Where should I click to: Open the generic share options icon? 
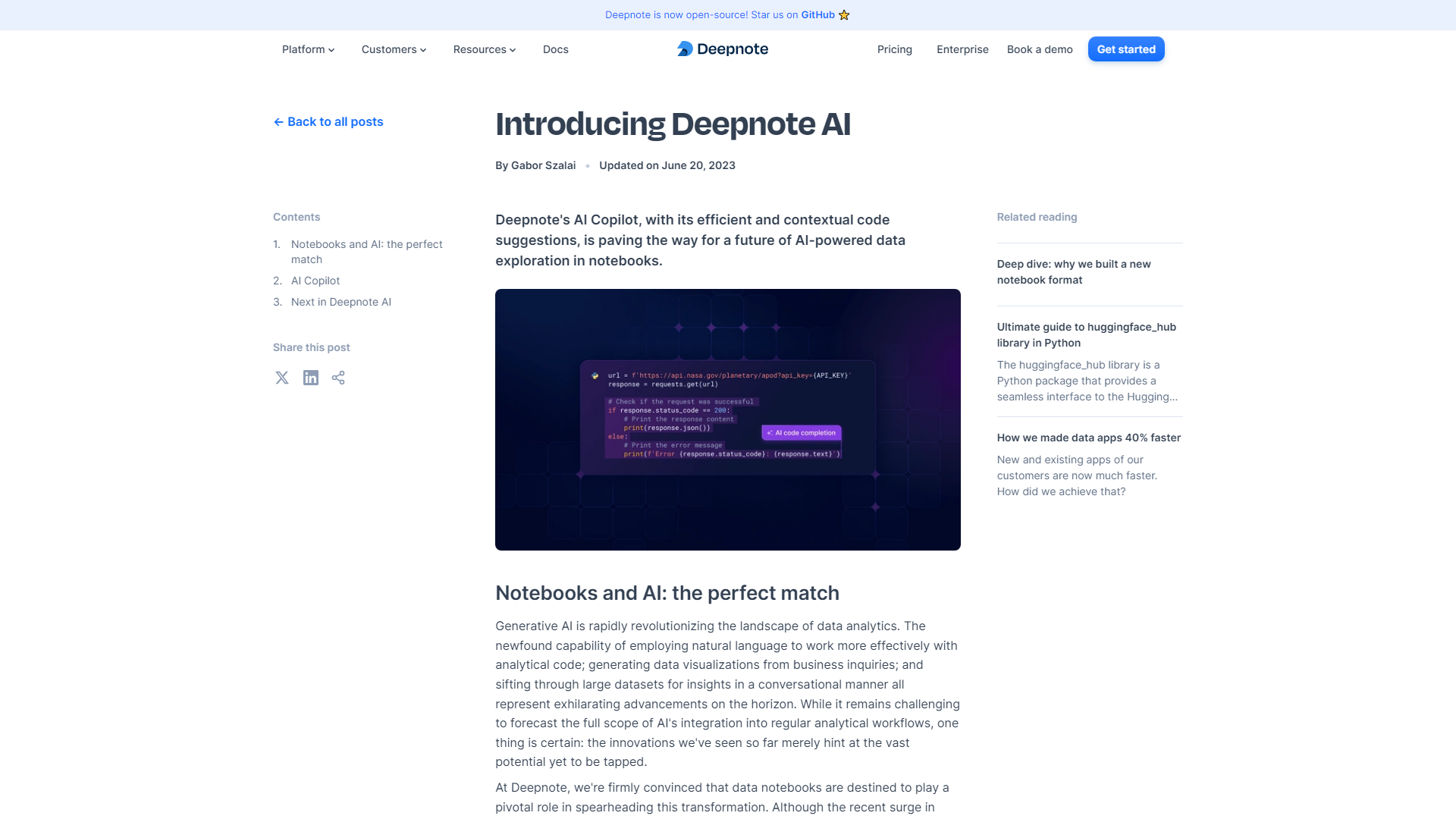338,378
